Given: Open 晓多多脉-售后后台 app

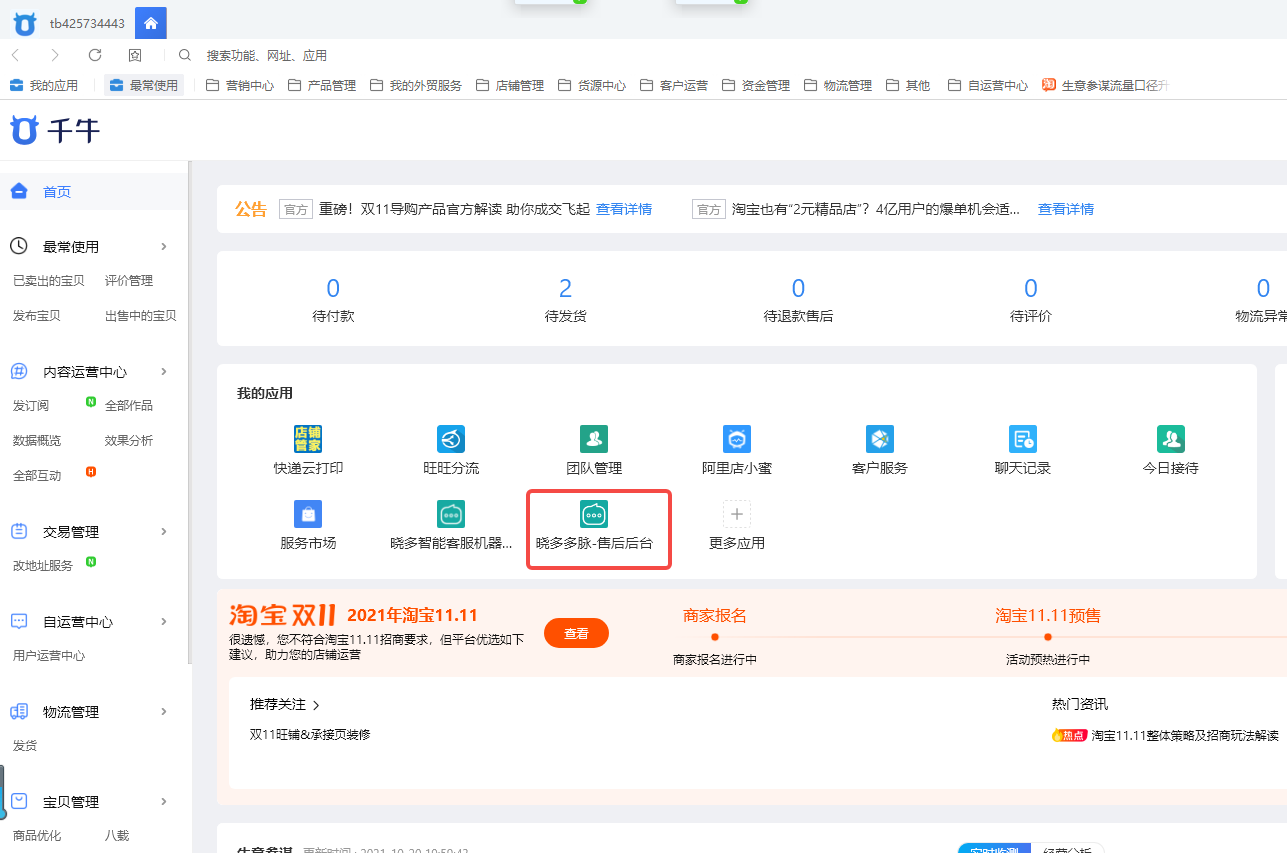Looking at the screenshot, I should (594, 514).
